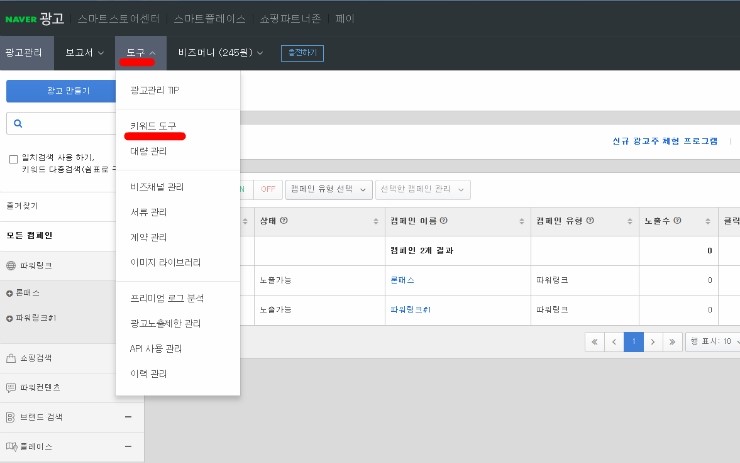The height and width of the screenshot is (463, 740).
Task: Go to previous page arrow
Action: 614,342
